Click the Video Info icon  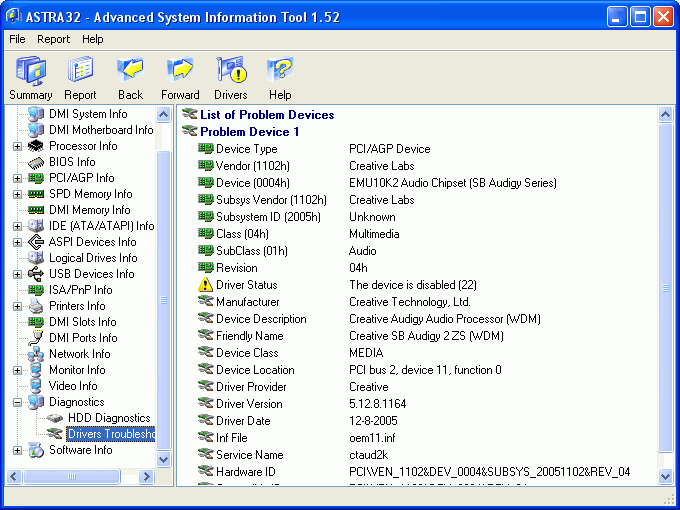36,386
